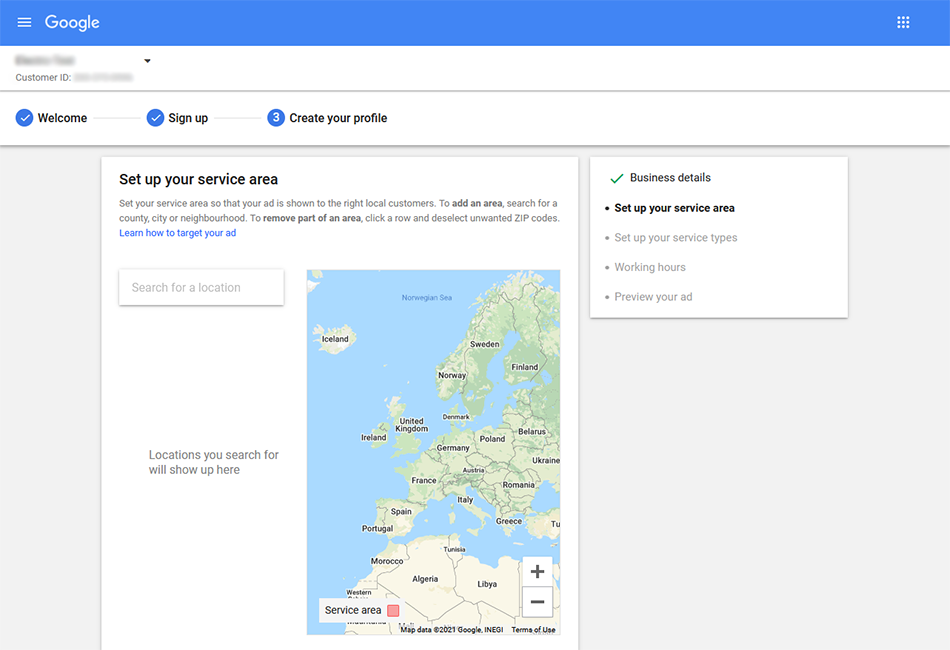Click the Business details green checkmark
The image size is (950, 650).
click(x=617, y=178)
